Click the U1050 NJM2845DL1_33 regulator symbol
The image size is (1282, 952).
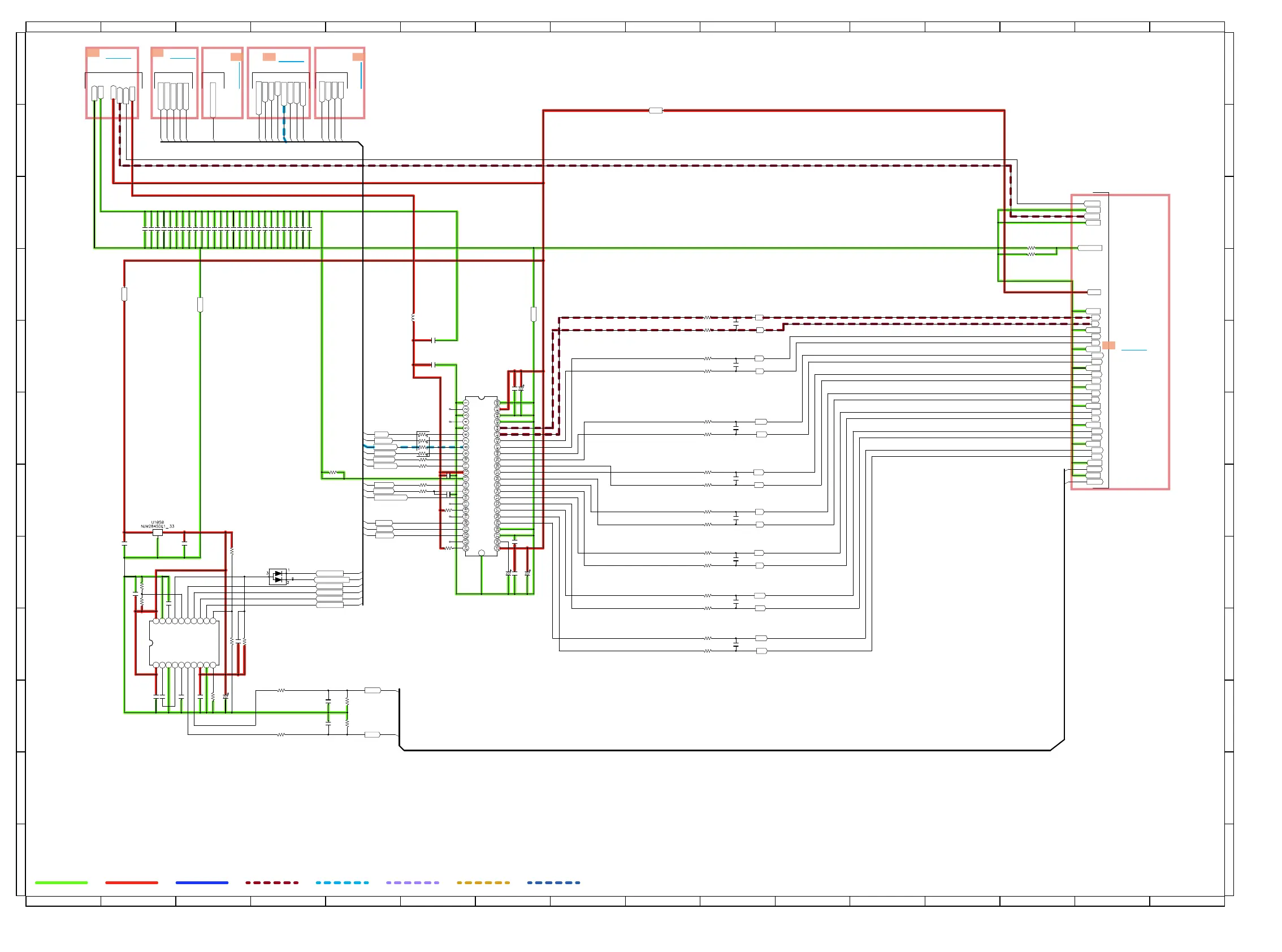(x=157, y=534)
